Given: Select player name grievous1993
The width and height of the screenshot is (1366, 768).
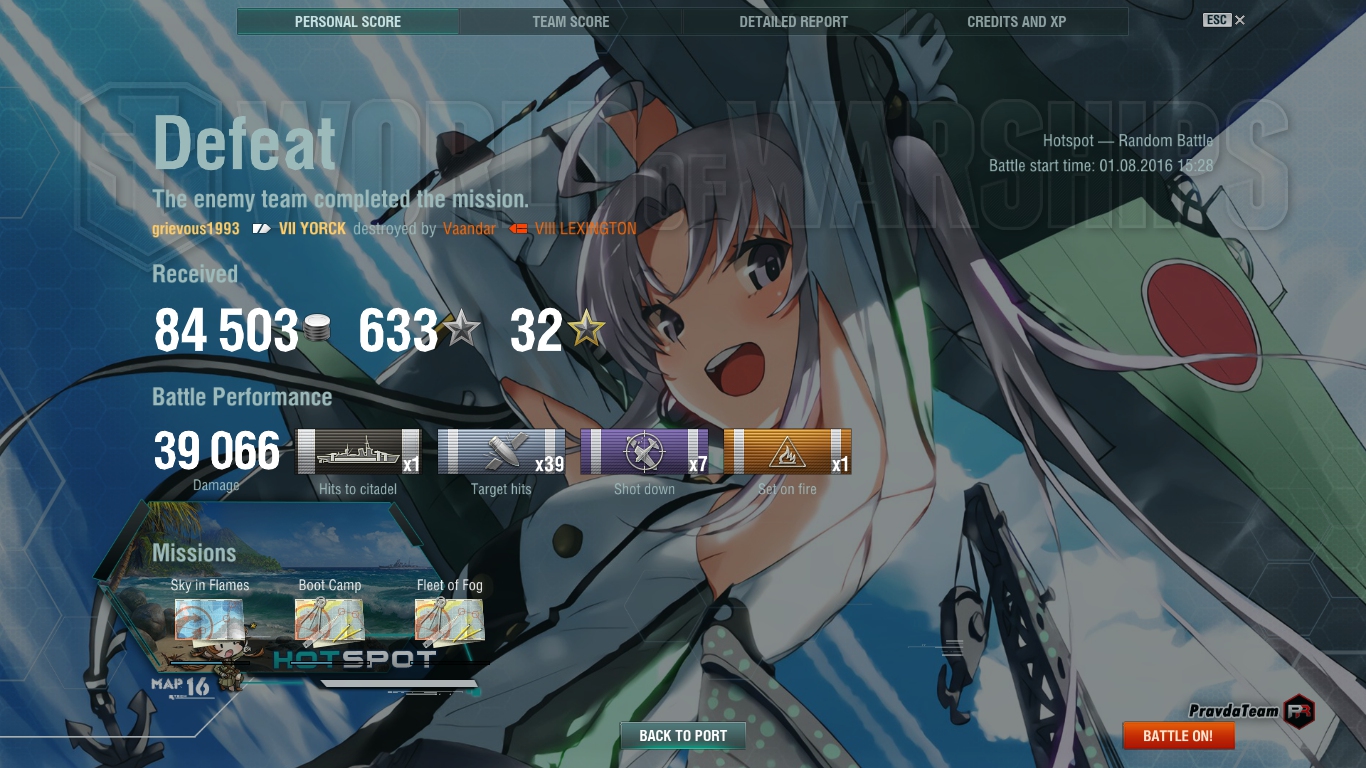Looking at the screenshot, I should tap(196, 229).
